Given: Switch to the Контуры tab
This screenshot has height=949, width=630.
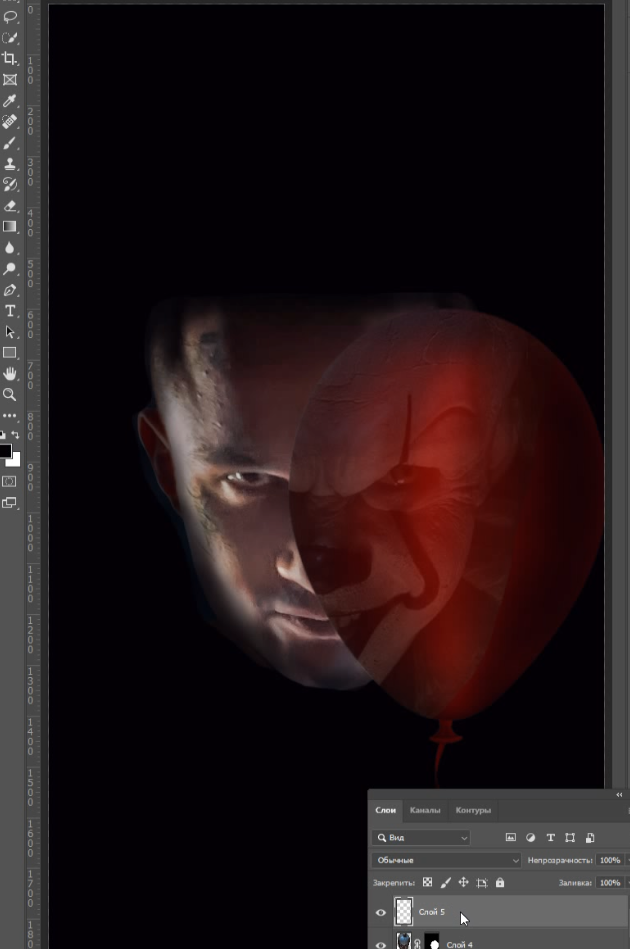Looking at the screenshot, I should point(473,810).
